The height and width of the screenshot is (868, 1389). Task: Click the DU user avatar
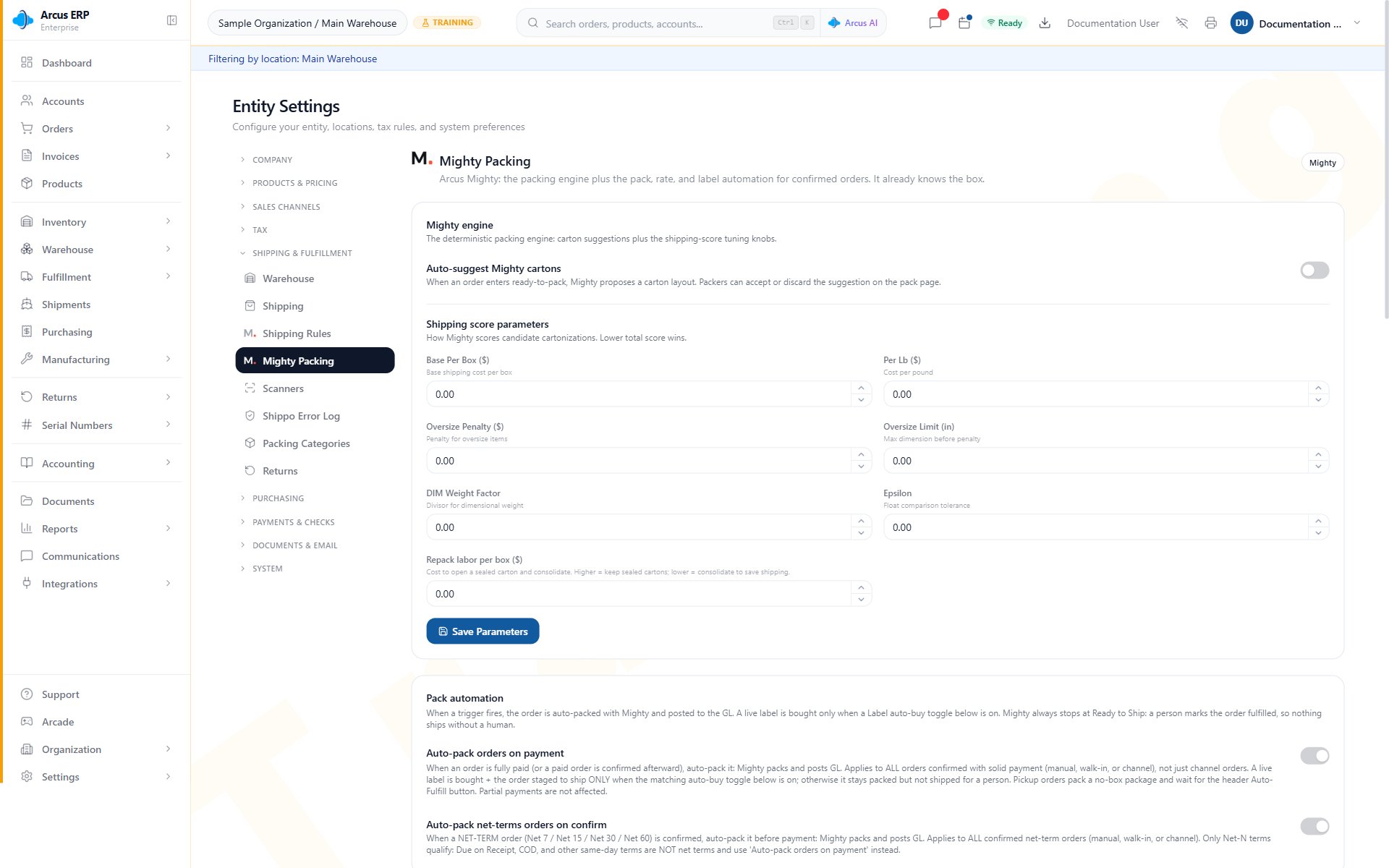[1241, 23]
